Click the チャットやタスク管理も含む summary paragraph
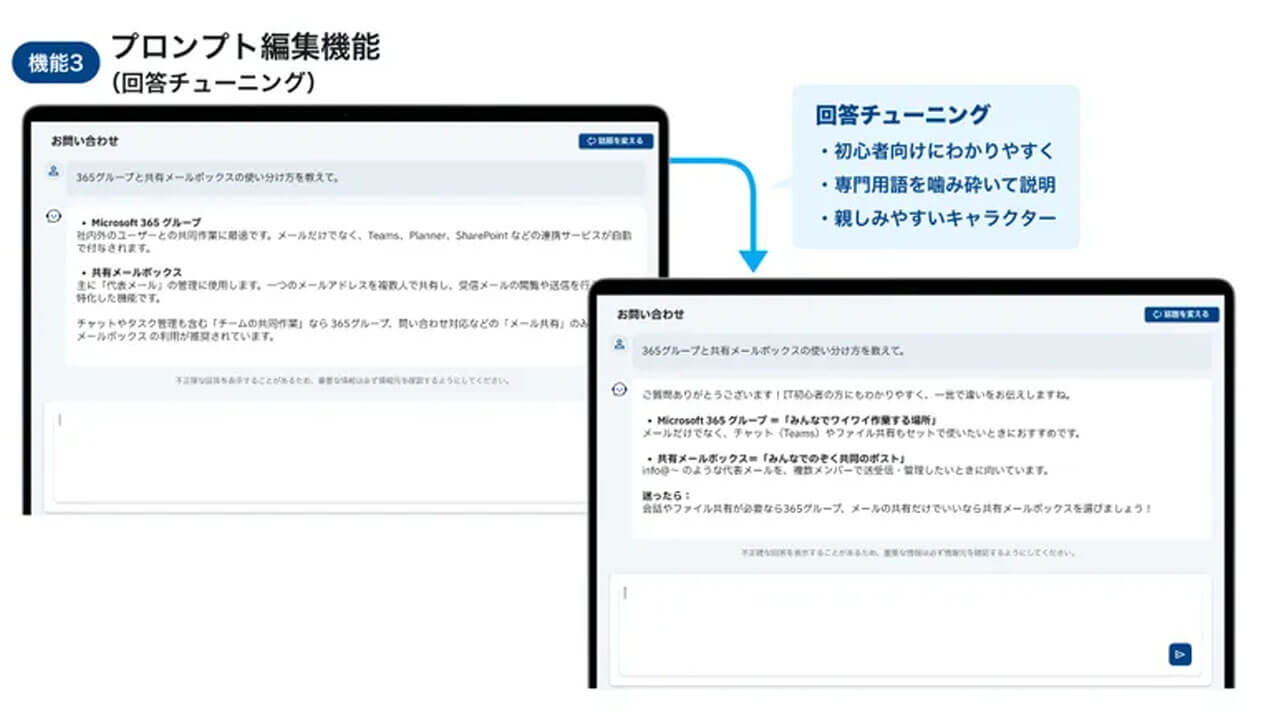The width and height of the screenshot is (1280, 720). tap(333, 330)
